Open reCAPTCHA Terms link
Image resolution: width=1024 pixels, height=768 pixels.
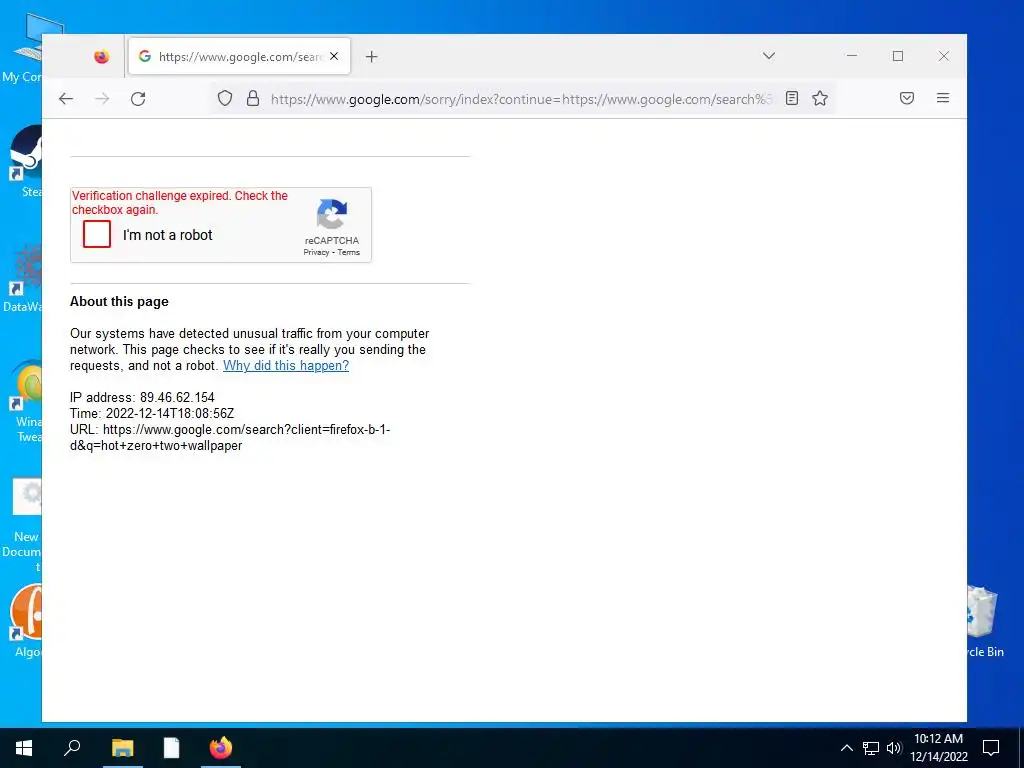pos(349,253)
